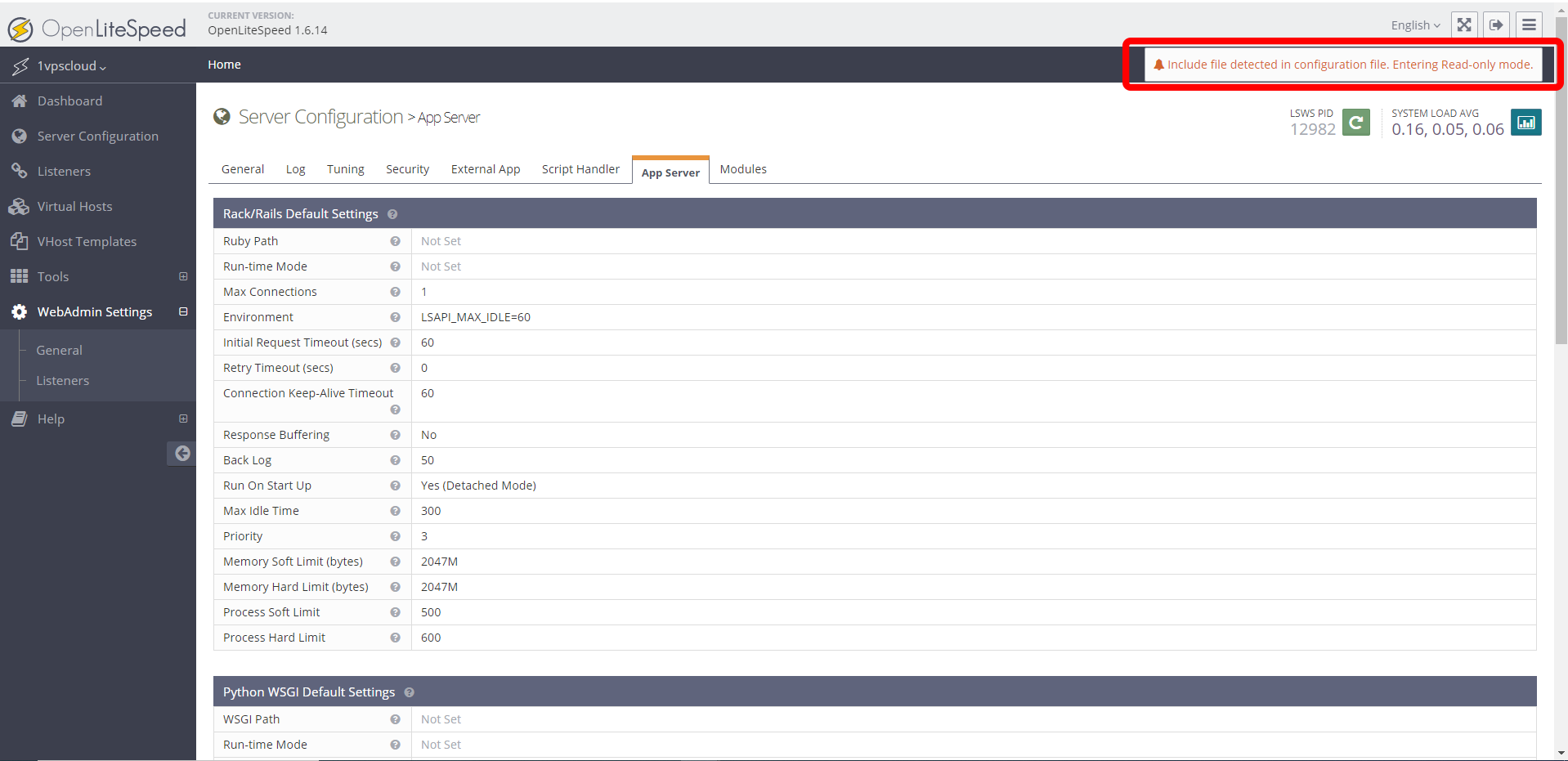Click the Help book icon
The width and height of the screenshot is (1568, 761).
(x=19, y=419)
